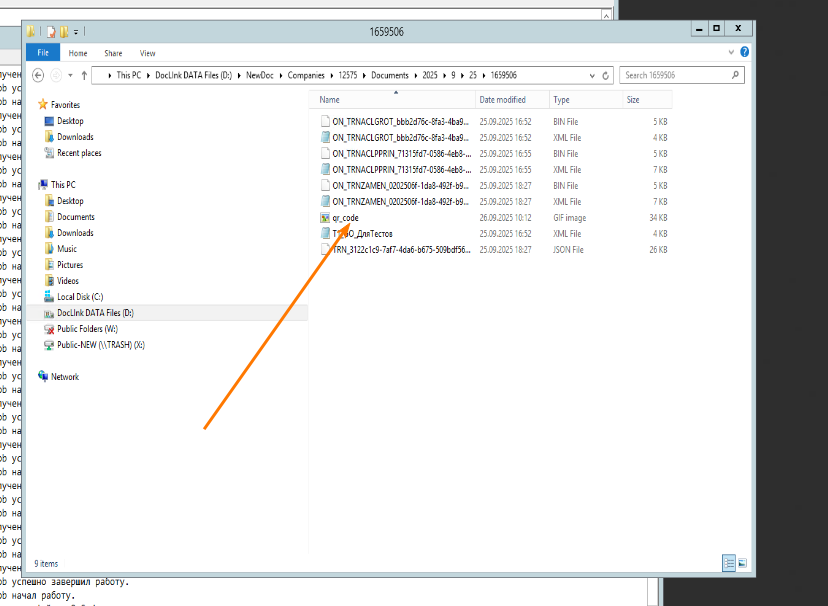Navigate to DocLink DATA Files (D:) breadcrumb
The height and width of the screenshot is (606, 828).
click(x=193, y=75)
